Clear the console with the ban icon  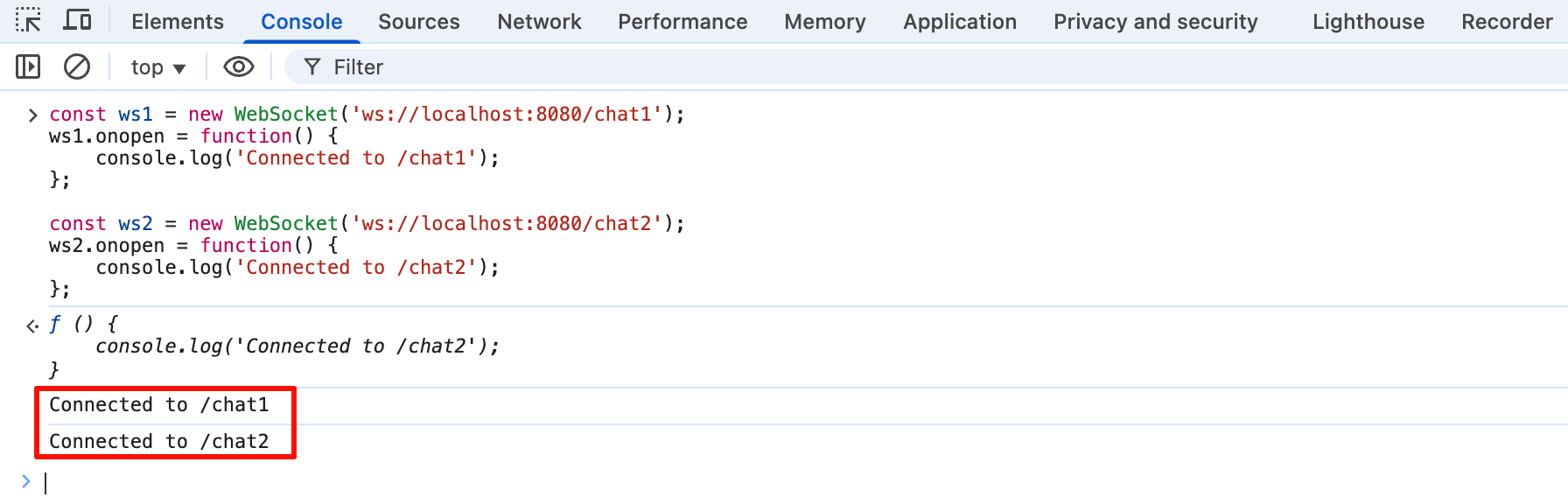tap(77, 66)
